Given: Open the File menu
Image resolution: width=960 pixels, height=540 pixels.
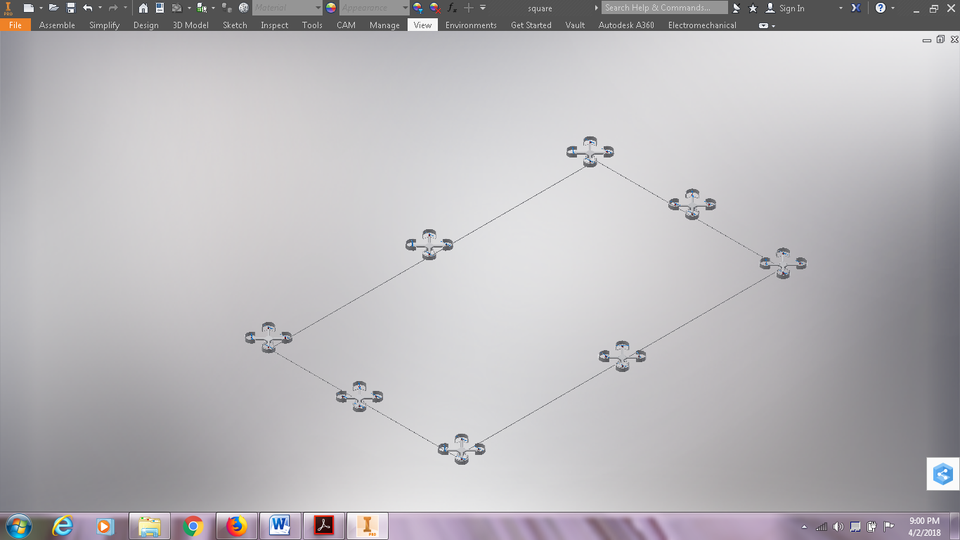Looking at the screenshot, I should (15, 25).
